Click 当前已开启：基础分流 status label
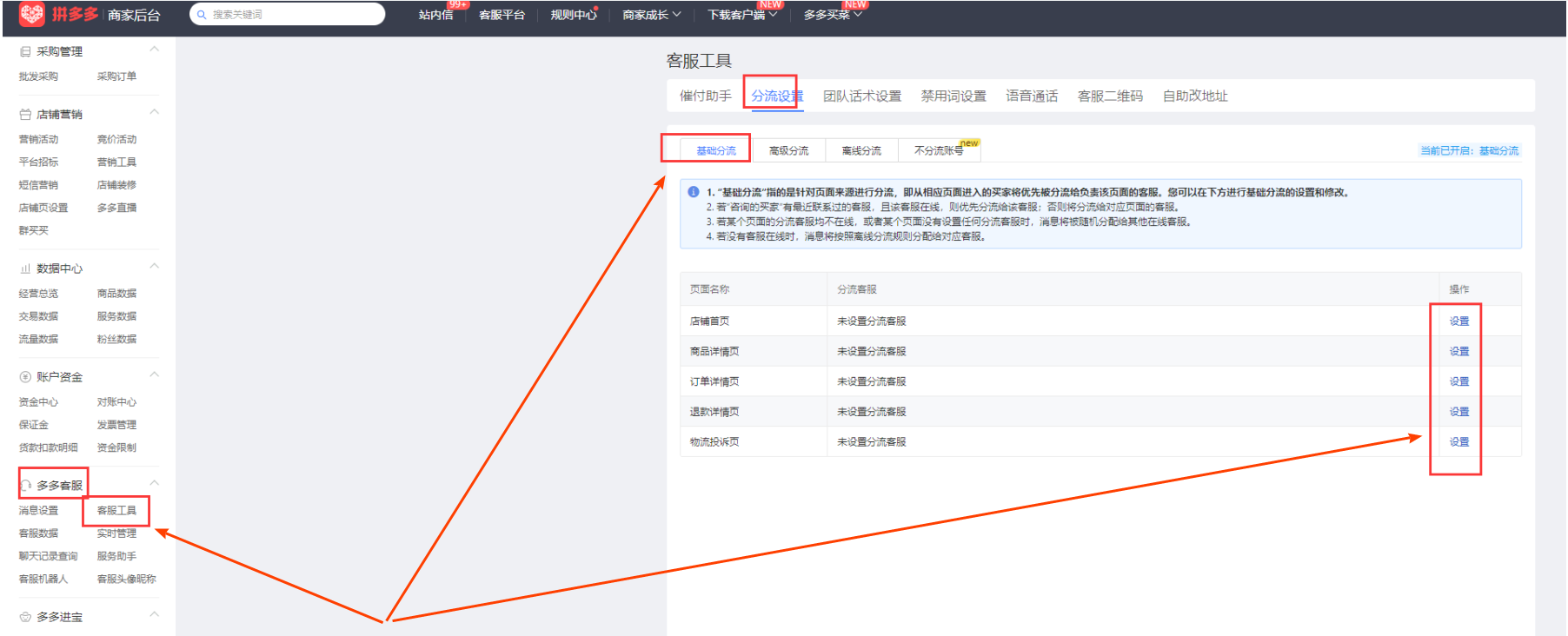Screen dimensions: 1568x636 coord(1469,151)
